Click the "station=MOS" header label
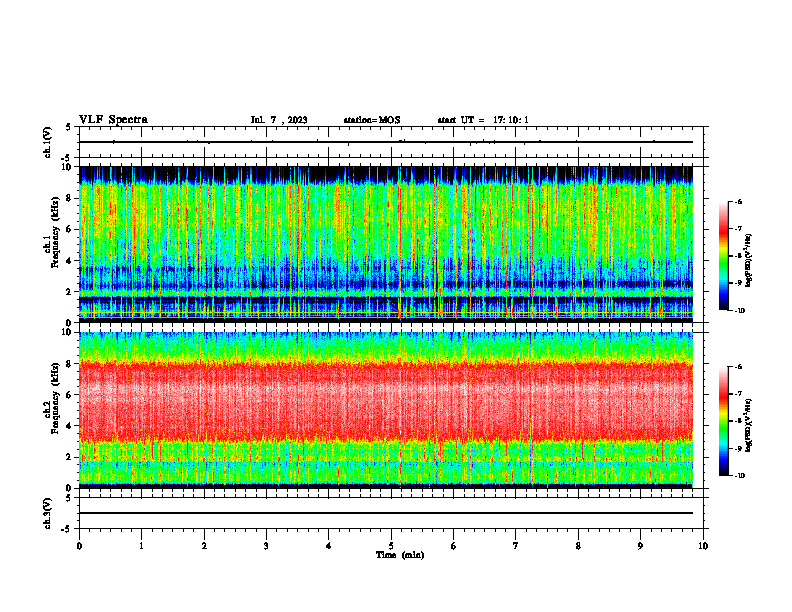The image size is (792, 612). click(372, 120)
